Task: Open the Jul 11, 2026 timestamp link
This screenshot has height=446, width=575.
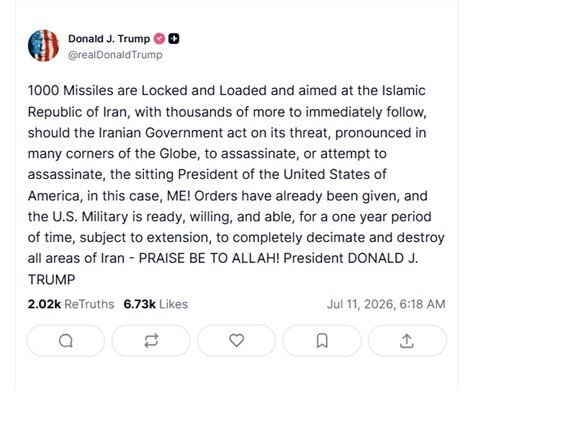Action: pyautogui.click(x=386, y=304)
